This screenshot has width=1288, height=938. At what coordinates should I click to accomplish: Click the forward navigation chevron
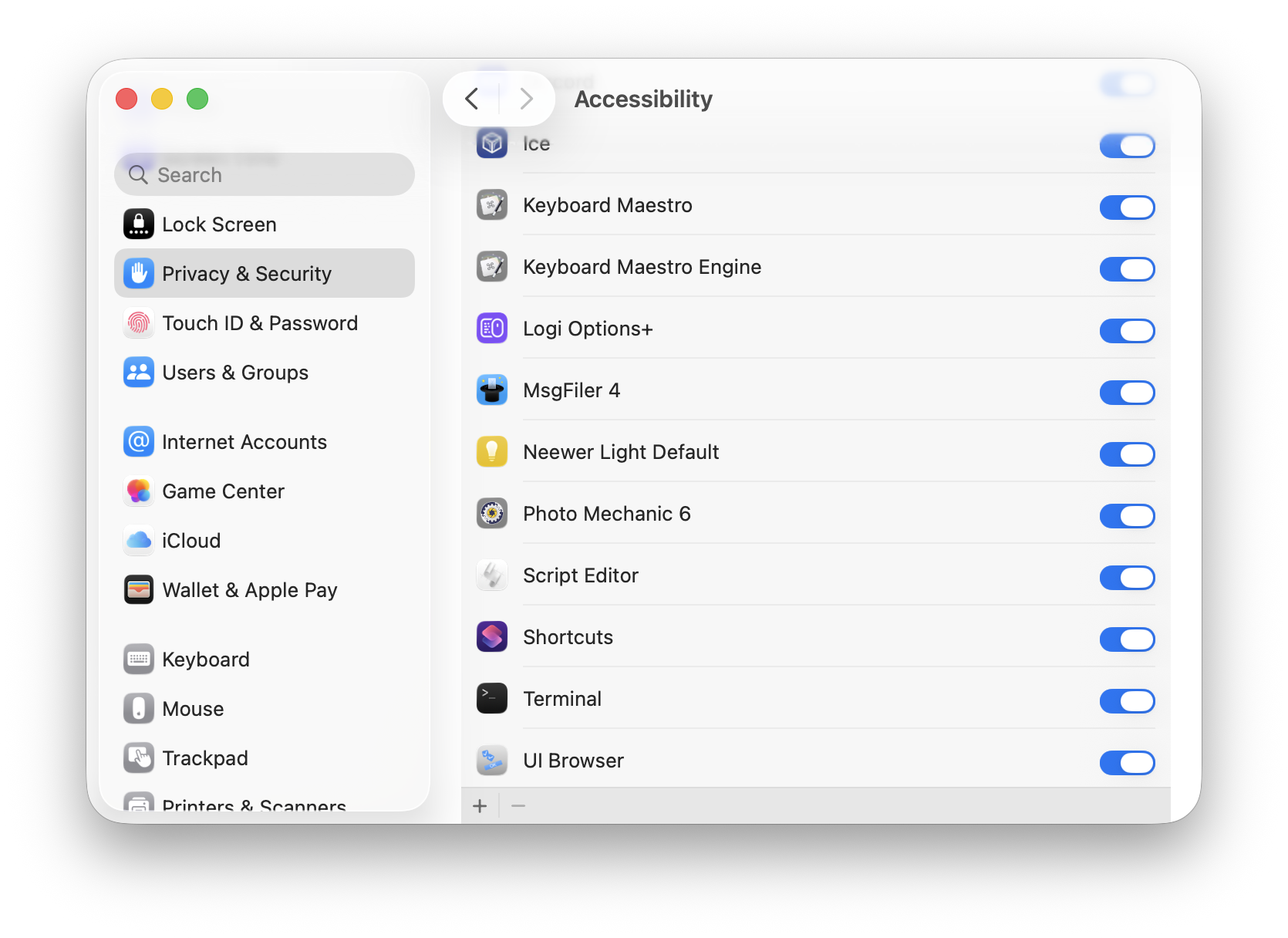[x=527, y=99]
